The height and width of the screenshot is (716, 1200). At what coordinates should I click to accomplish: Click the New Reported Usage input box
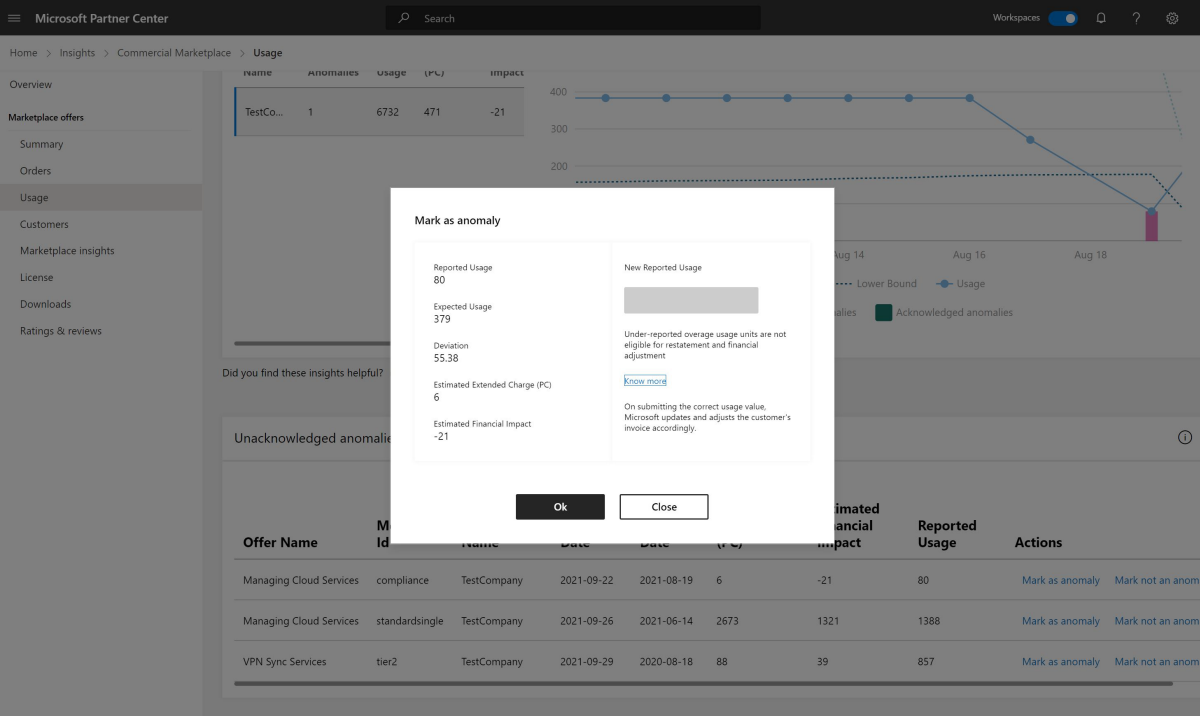click(691, 300)
